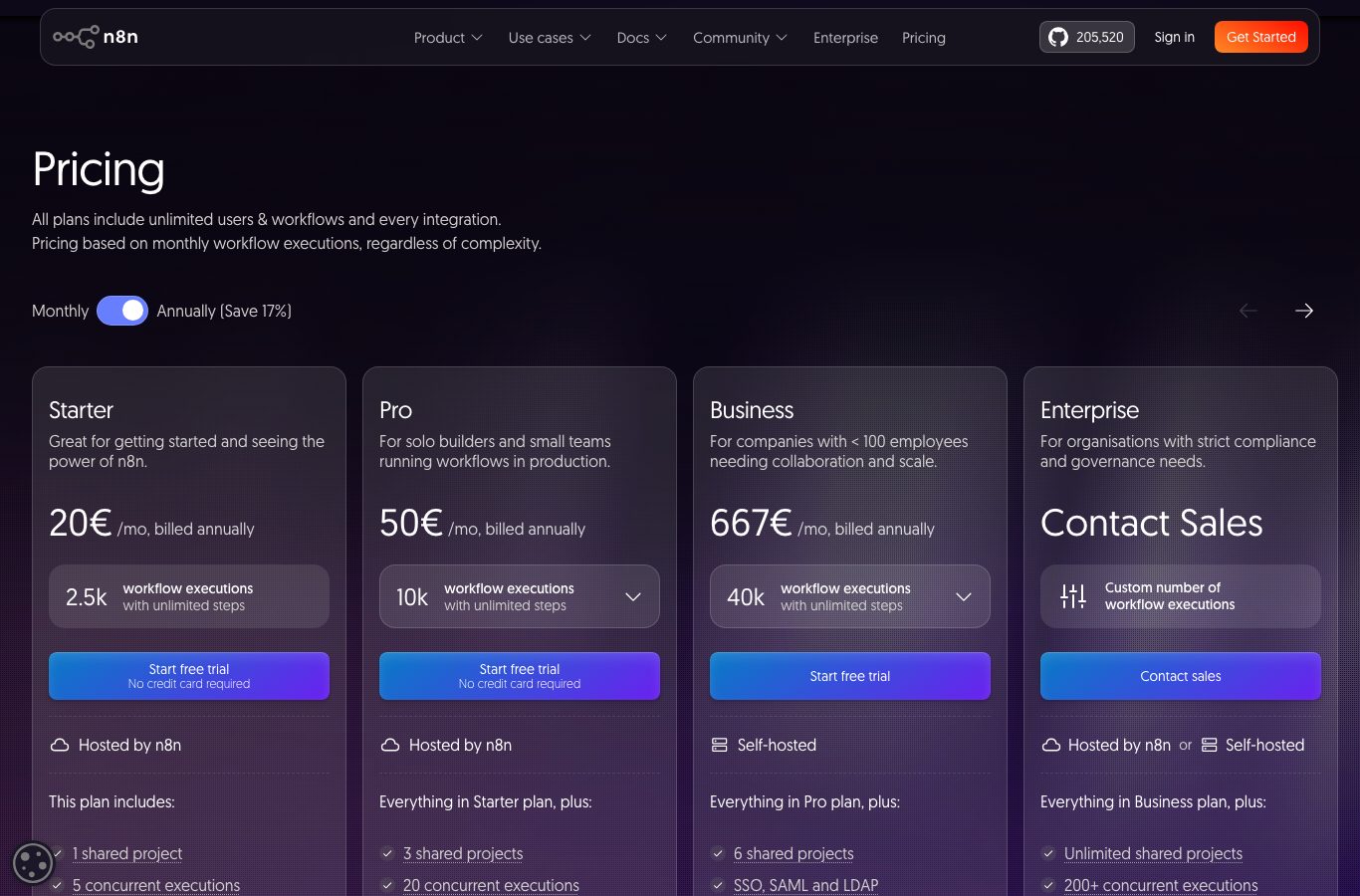The image size is (1360, 896).
Task: Go to next plans with right arrow
Action: pos(1304,311)
